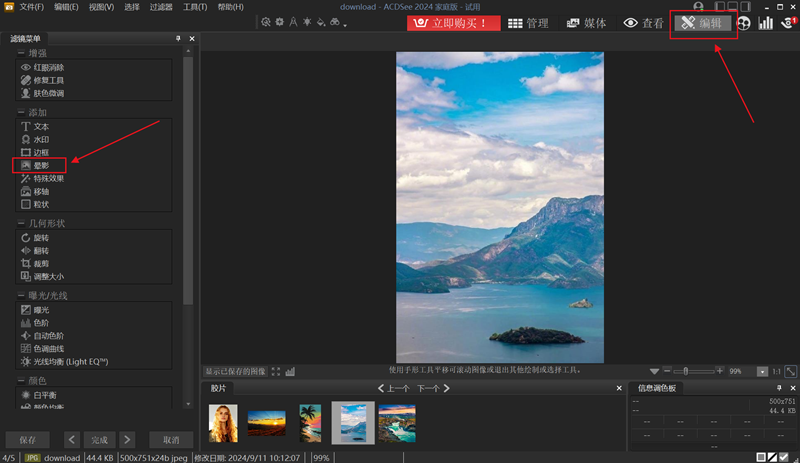Toggle the 1:1 actual size button
This screenshot has height=463, width=800.
tap(777, 371)
